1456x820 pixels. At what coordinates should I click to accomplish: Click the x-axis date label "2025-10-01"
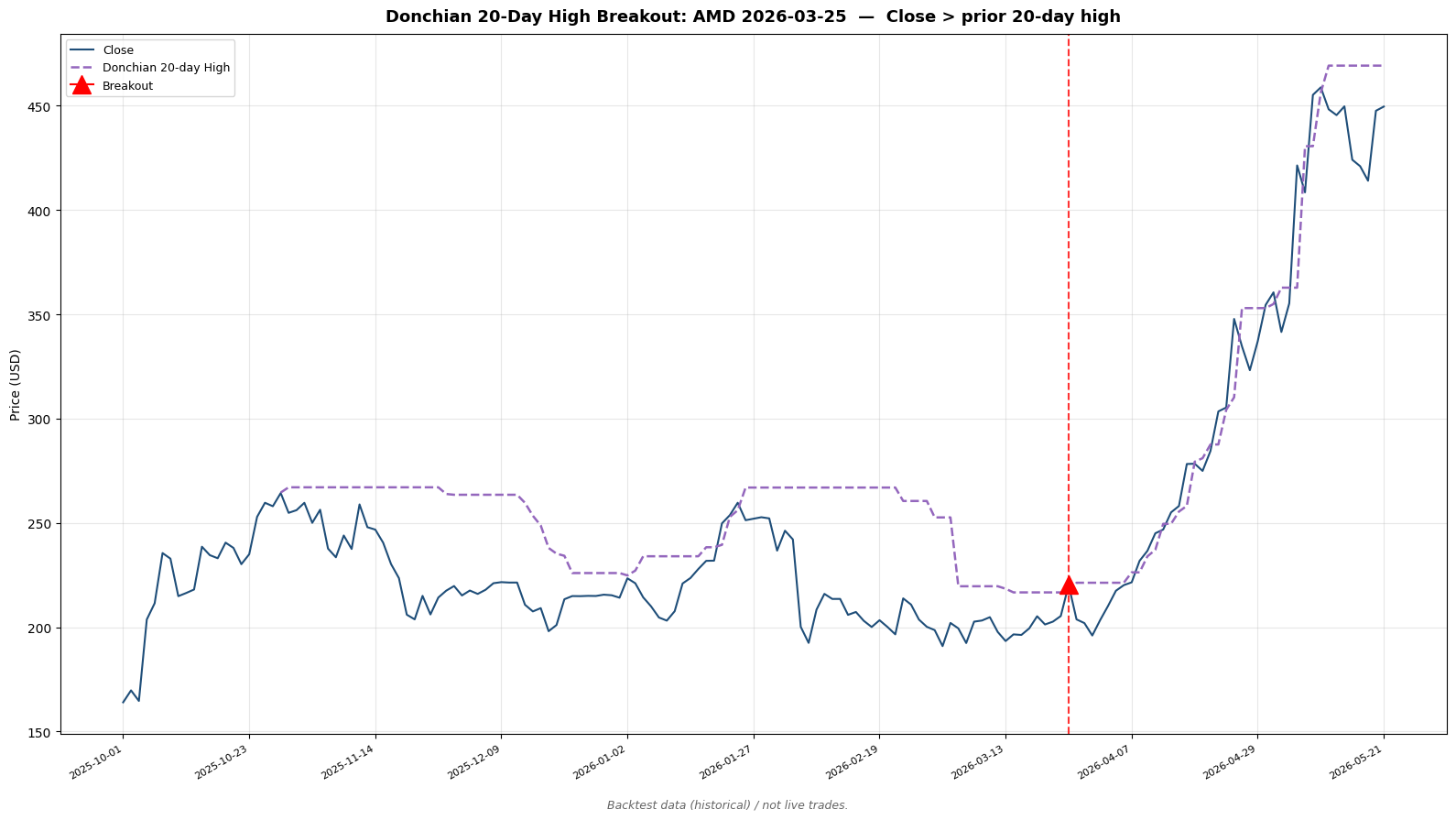(96, 762)
